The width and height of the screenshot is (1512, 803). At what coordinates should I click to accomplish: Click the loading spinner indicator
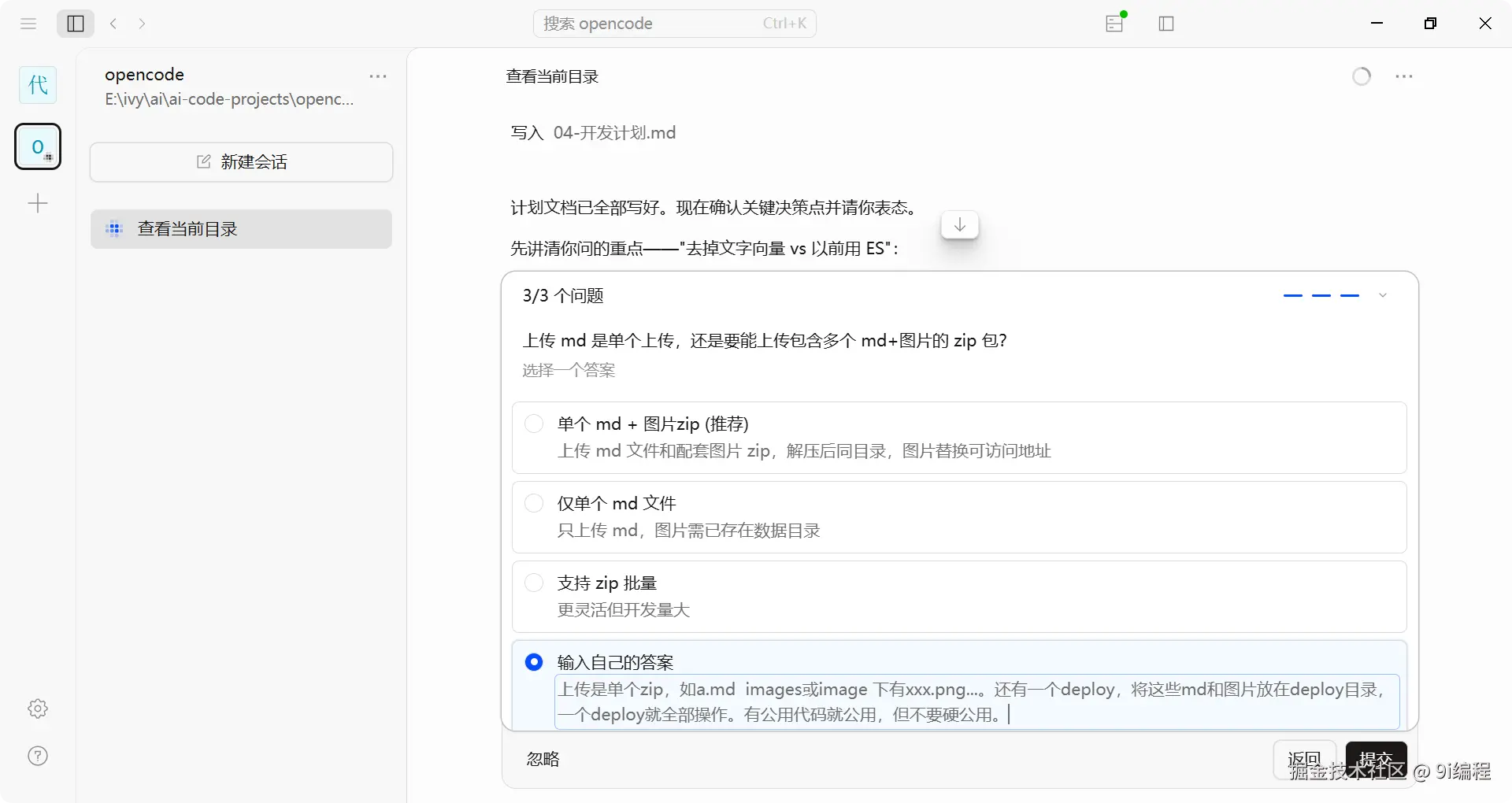(1362, 76)
